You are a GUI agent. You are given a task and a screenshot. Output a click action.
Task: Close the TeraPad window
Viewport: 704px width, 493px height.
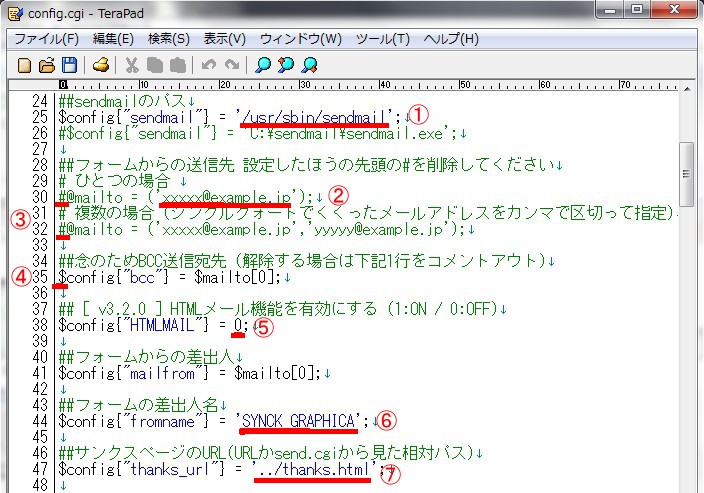pos(674,10)
